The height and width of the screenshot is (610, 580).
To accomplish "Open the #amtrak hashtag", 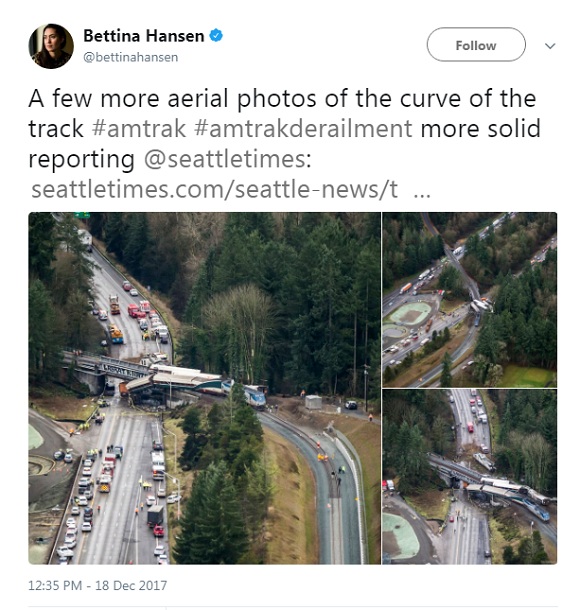I will [x=138, y=129].
